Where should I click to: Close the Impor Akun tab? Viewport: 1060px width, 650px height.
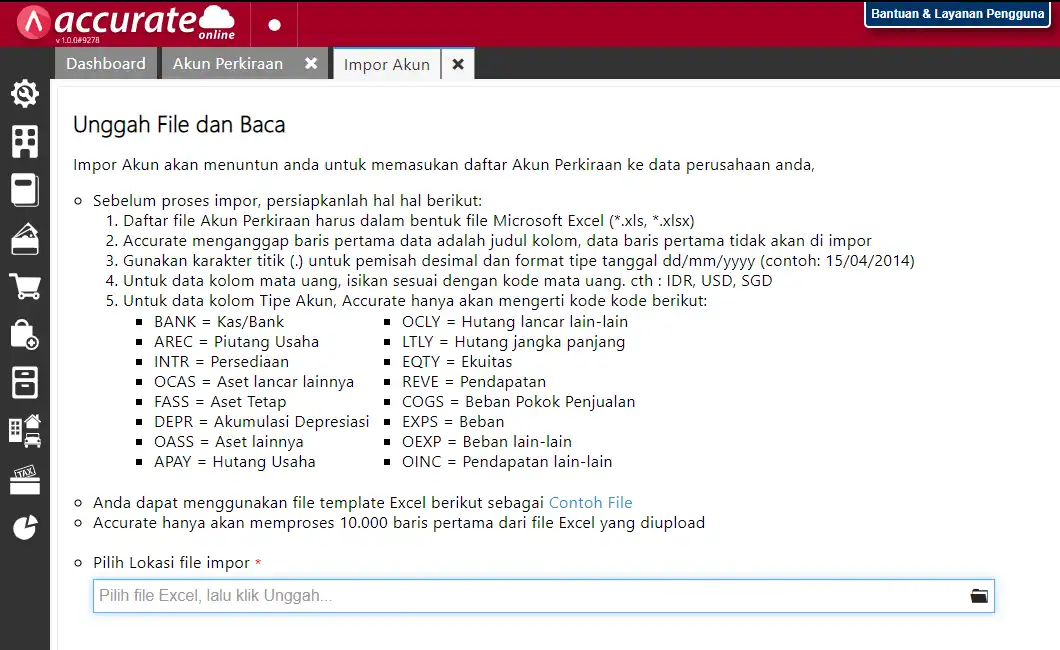pos(458,64)
